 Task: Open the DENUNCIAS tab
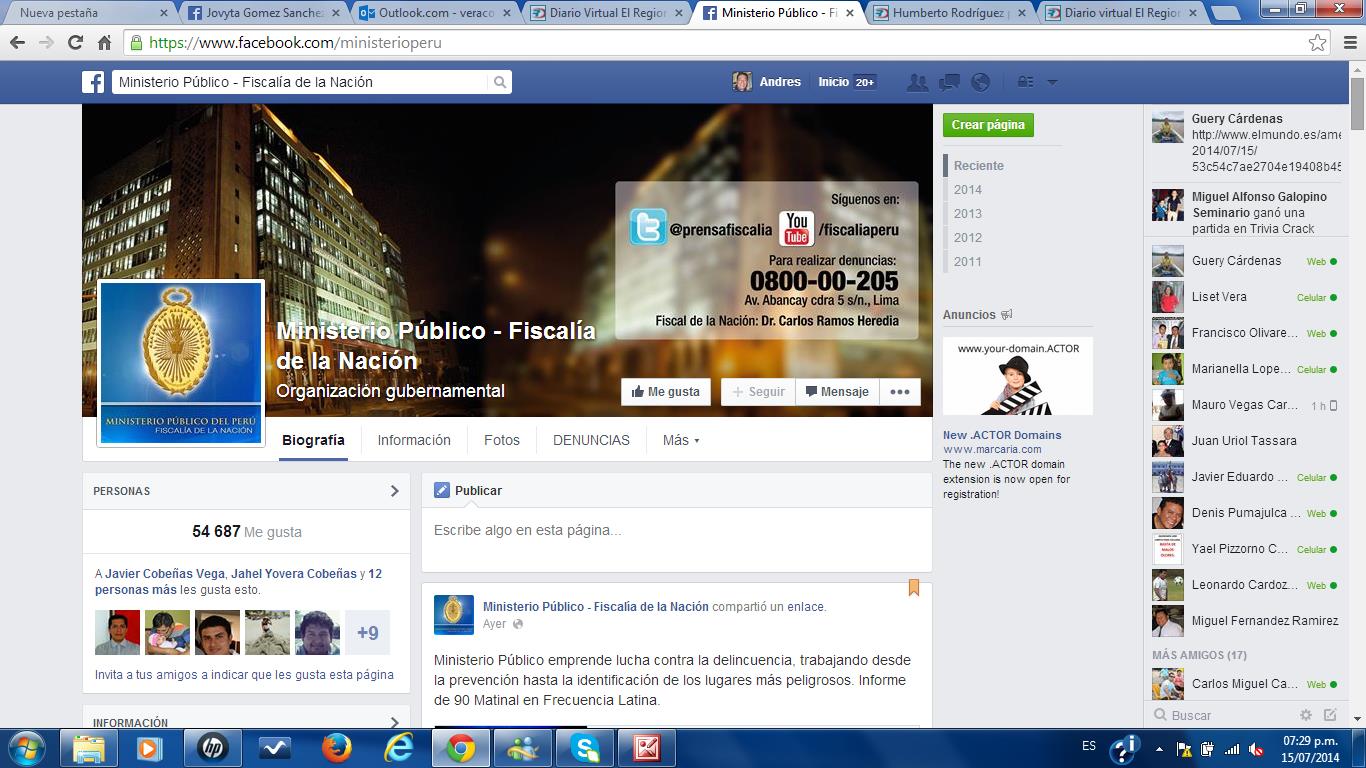pyautogui.click(x=591, y=440)
